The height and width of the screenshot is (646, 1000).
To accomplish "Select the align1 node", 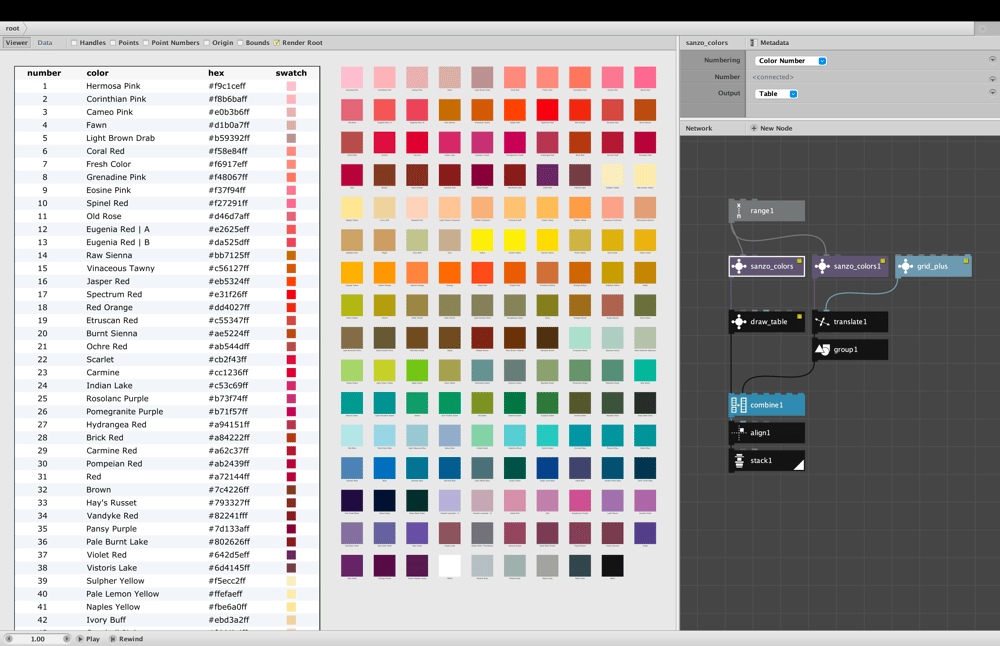I will (x=767, y=432).
